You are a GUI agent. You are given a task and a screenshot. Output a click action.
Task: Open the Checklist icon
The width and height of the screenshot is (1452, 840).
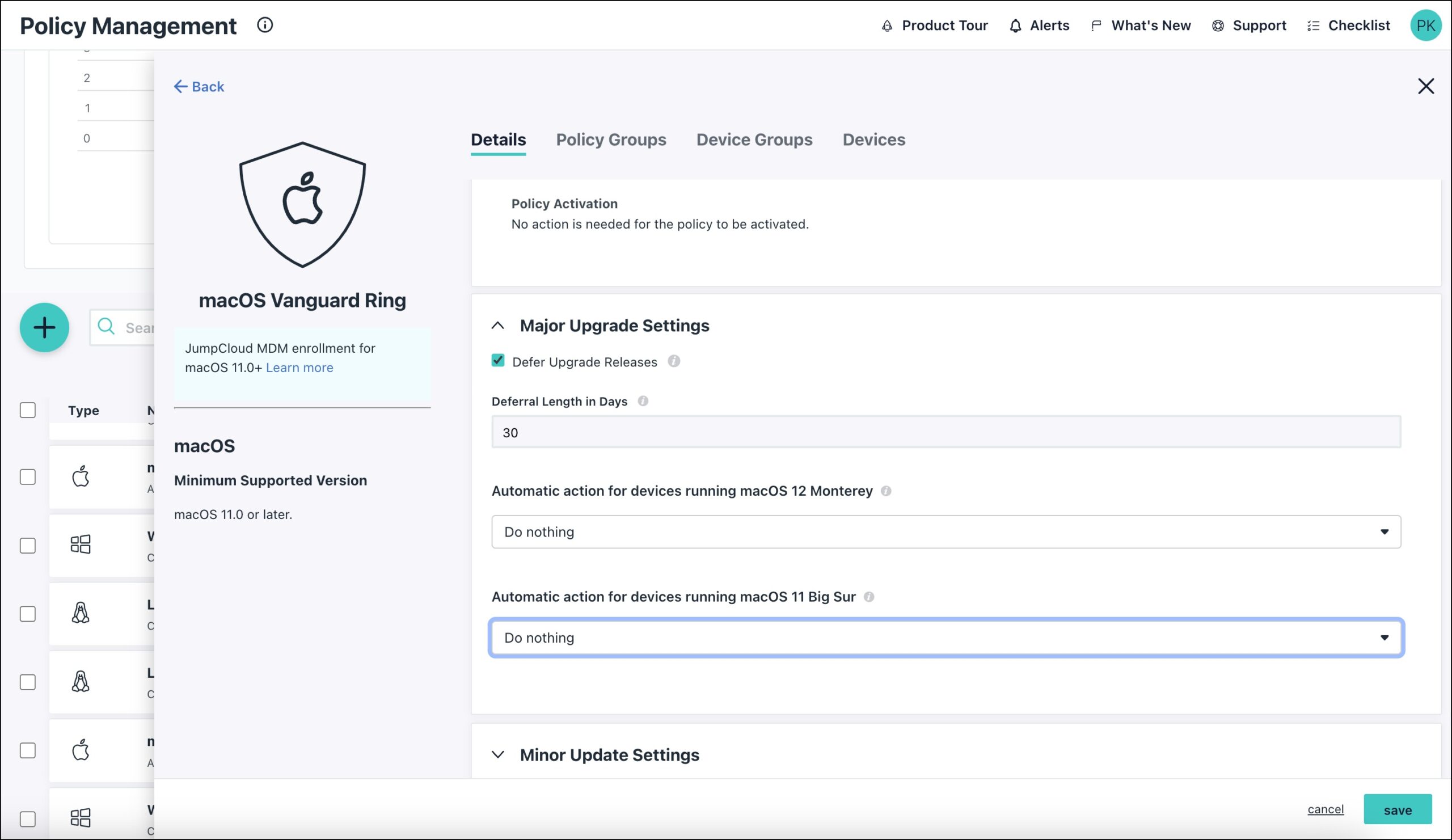point(1313,26)
